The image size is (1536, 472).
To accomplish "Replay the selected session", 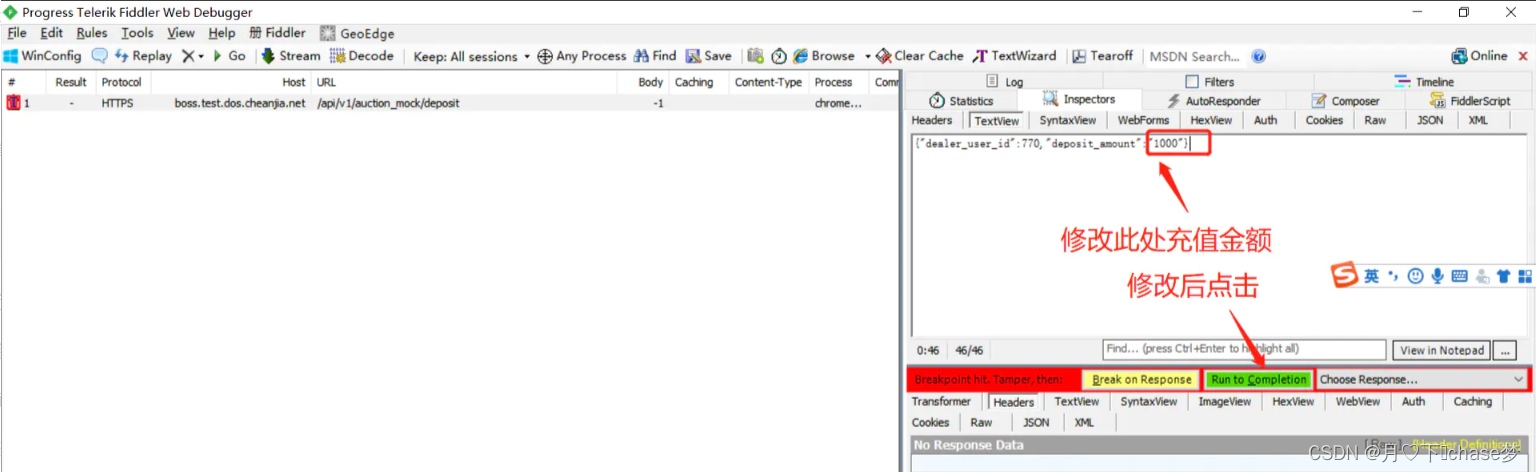I will pos(143,56).
